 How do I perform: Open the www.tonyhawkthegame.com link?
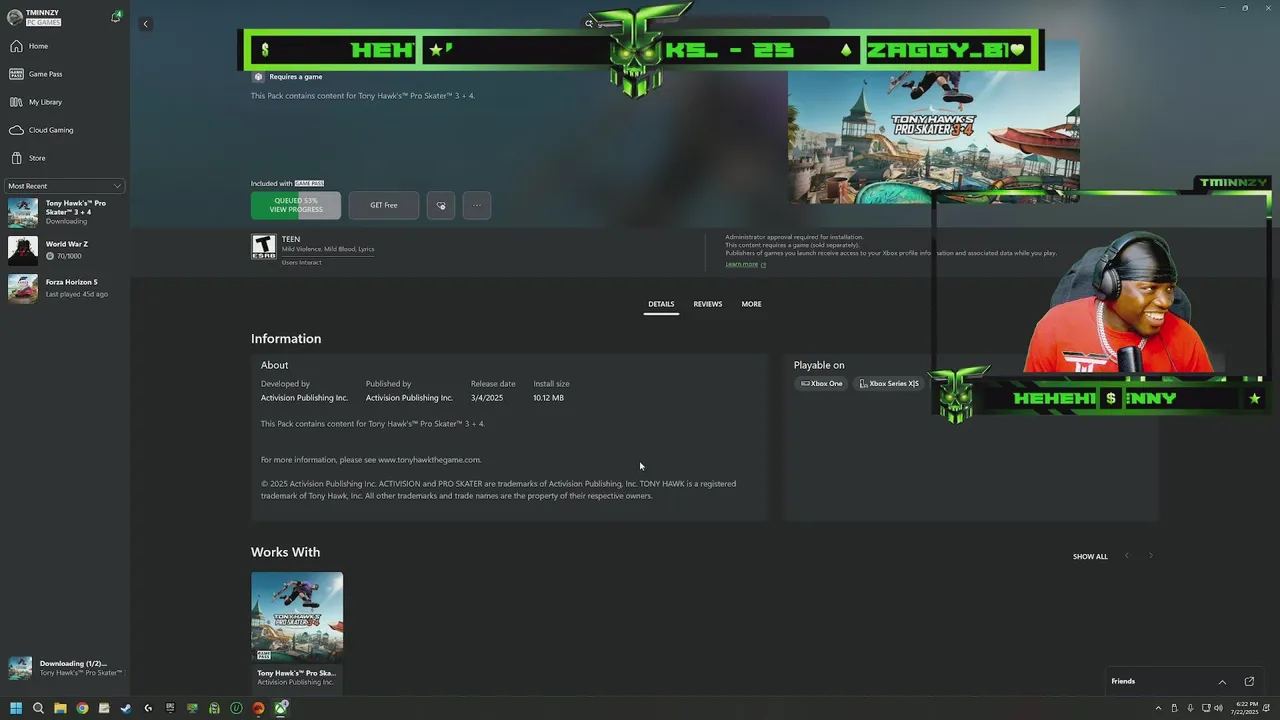(x=429, y=460)
